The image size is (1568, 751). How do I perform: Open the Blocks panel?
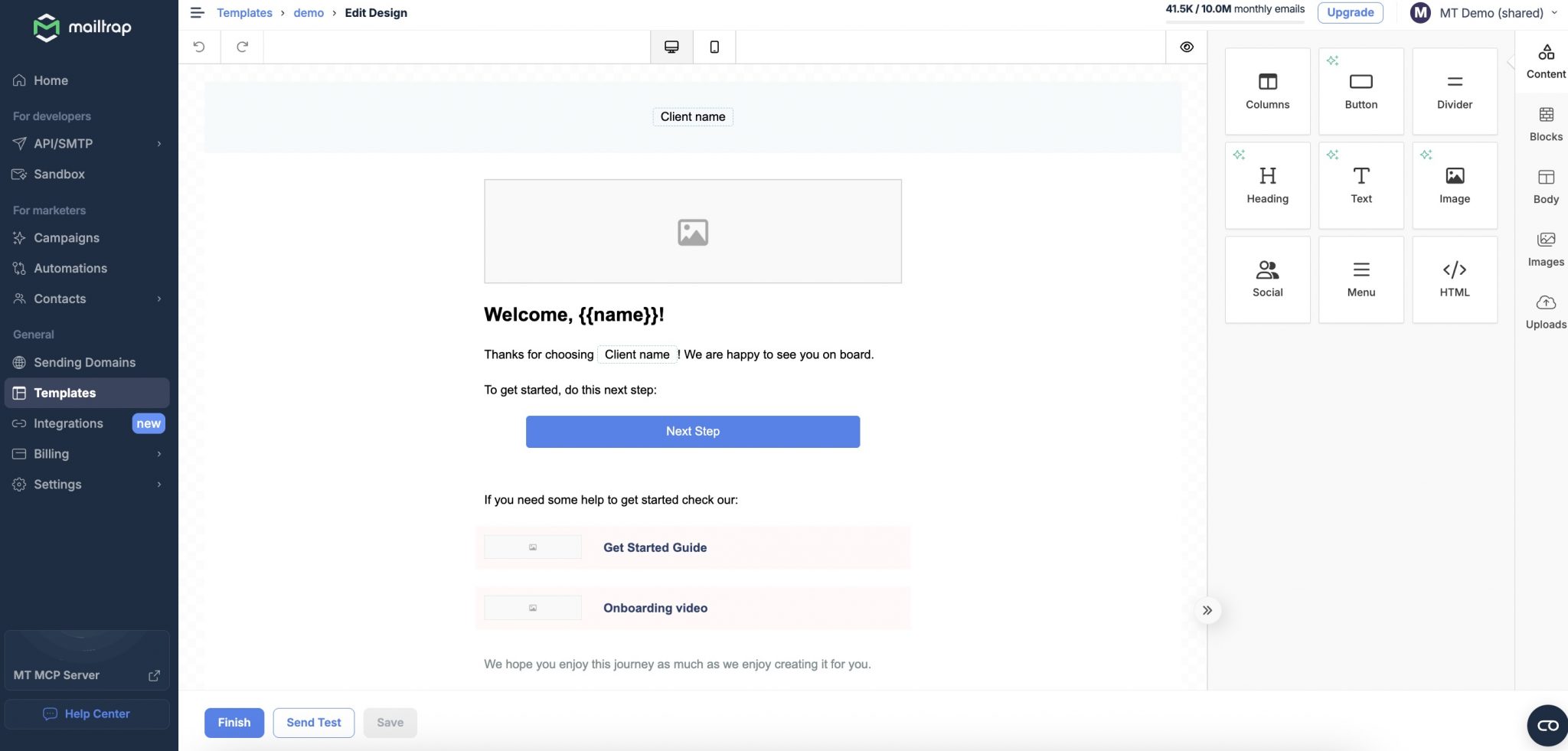point(1545,122)
